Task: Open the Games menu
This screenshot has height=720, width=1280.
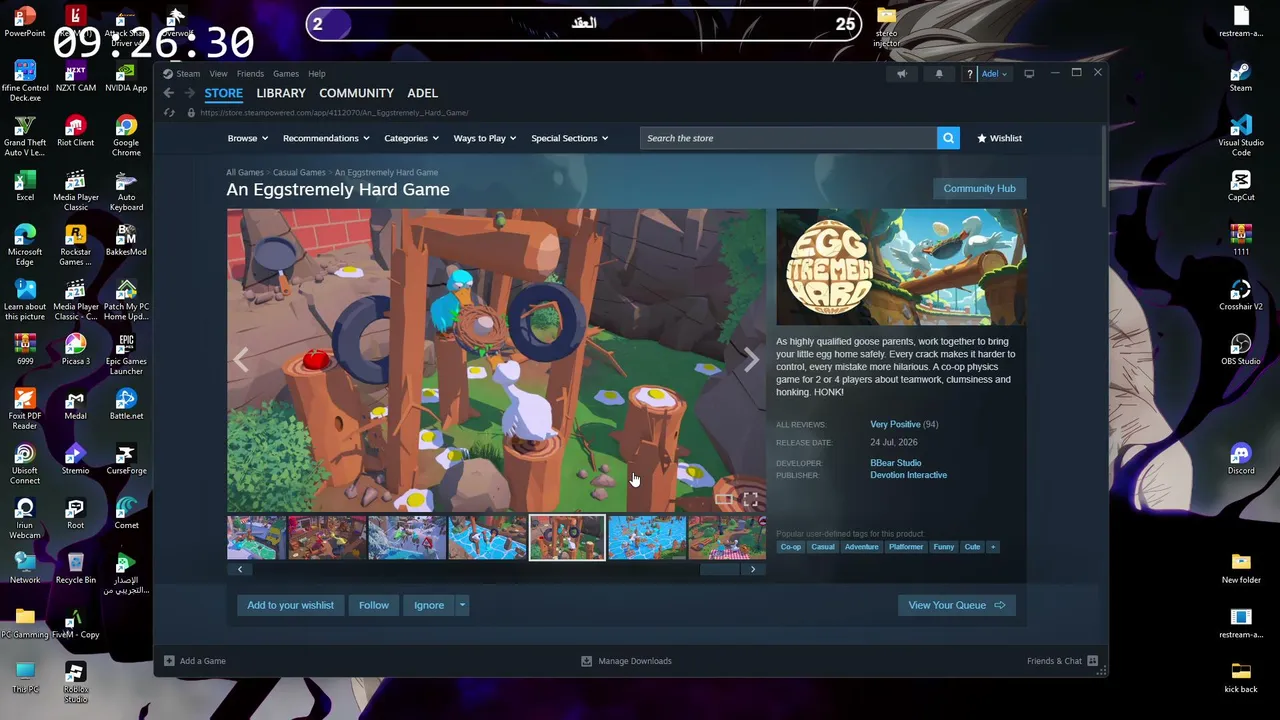Action: coord(286,74)
